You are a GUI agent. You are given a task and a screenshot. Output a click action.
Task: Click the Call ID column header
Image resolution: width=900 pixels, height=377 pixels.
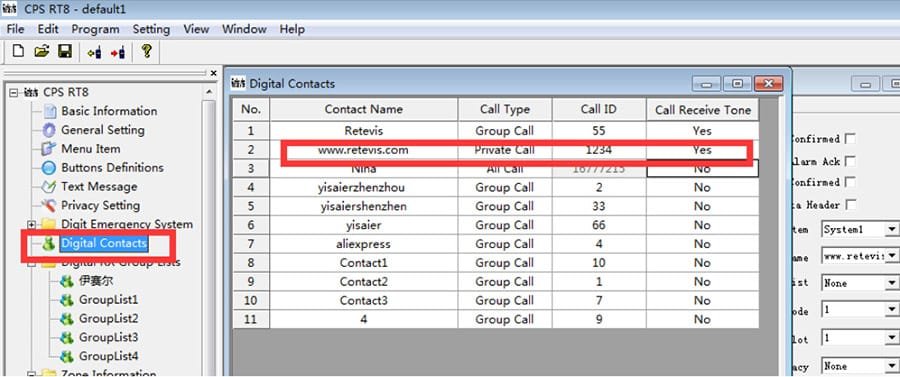(599, 110)
